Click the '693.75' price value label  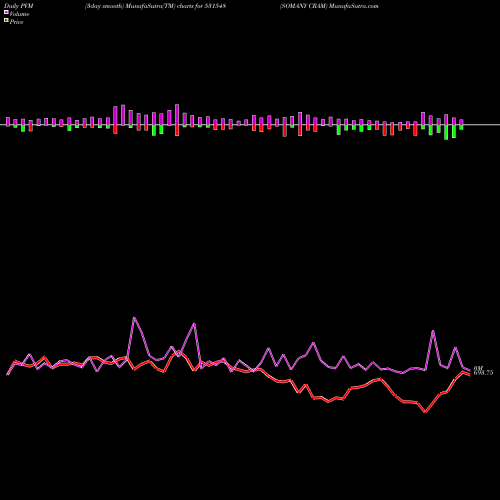(483, 373)
